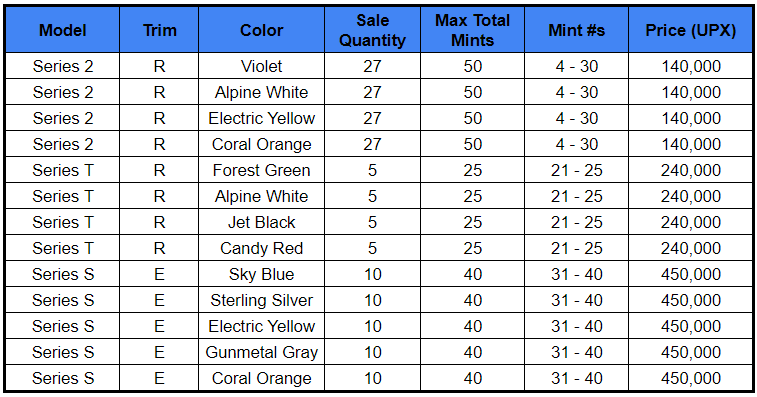Click the Sale Quantity header cell
This screenshot has height=397, width=757.
coord(372,30)
